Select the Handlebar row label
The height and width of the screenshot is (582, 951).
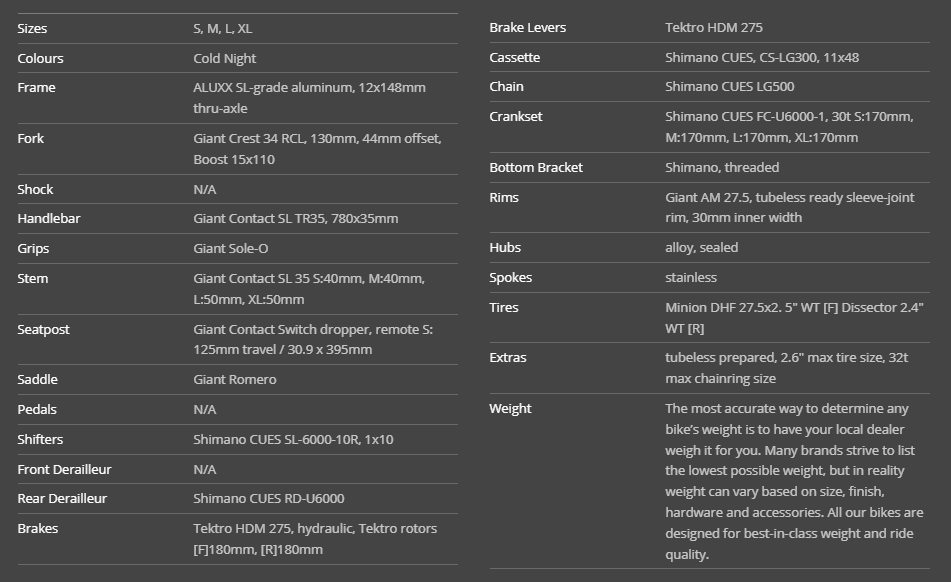coord(49,219)
